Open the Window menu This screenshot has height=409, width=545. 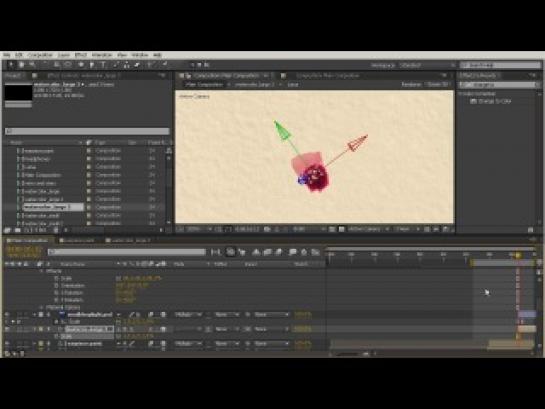(140, 55)
